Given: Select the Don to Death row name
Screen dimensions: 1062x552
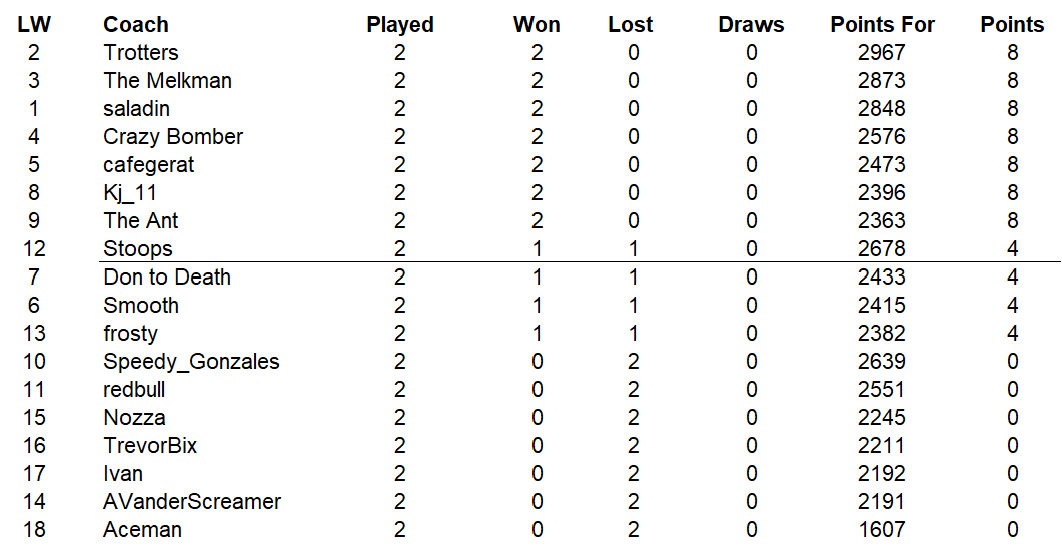Looking at the screenshot, I should [167, 277].
